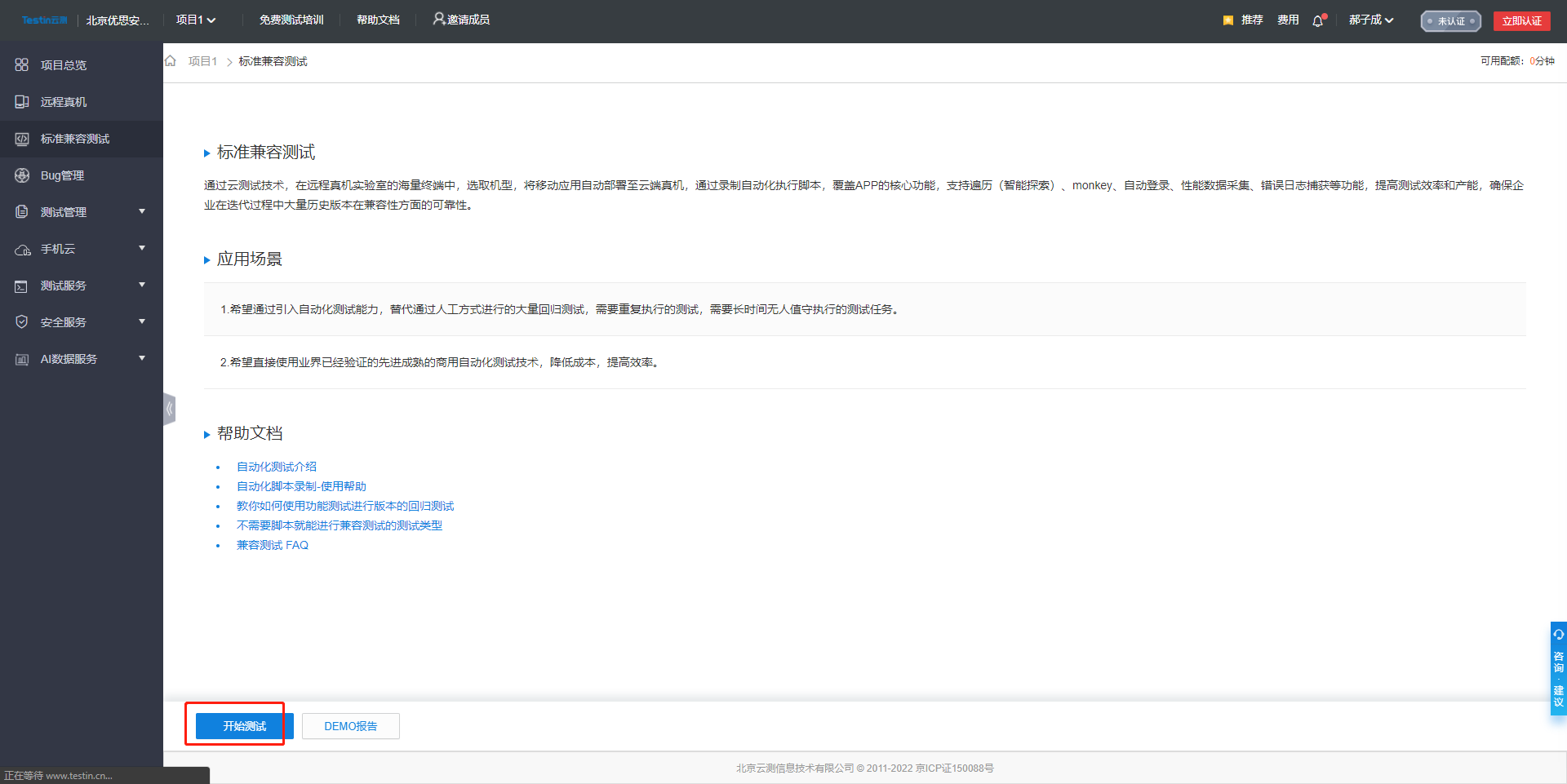Click 项目1 in the breadcrumb
The width and height of the screenshot is (1567, 784).
point(202,61)
